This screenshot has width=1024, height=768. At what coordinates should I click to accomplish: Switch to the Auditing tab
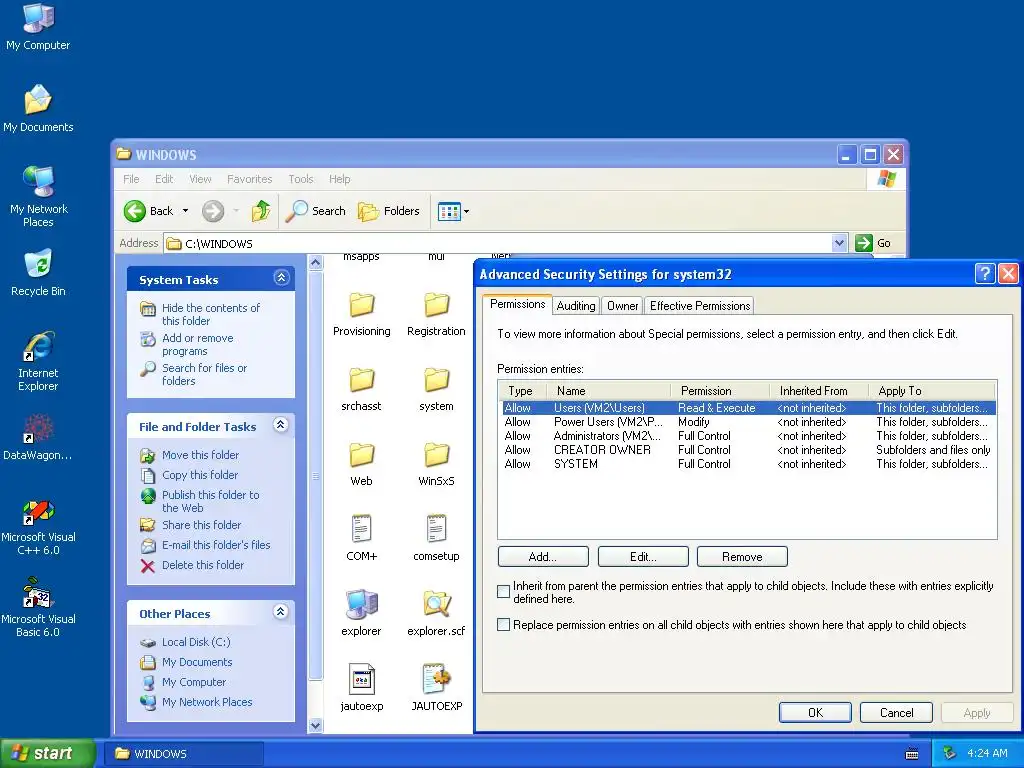pyautogui.click(x=576, y=306)
